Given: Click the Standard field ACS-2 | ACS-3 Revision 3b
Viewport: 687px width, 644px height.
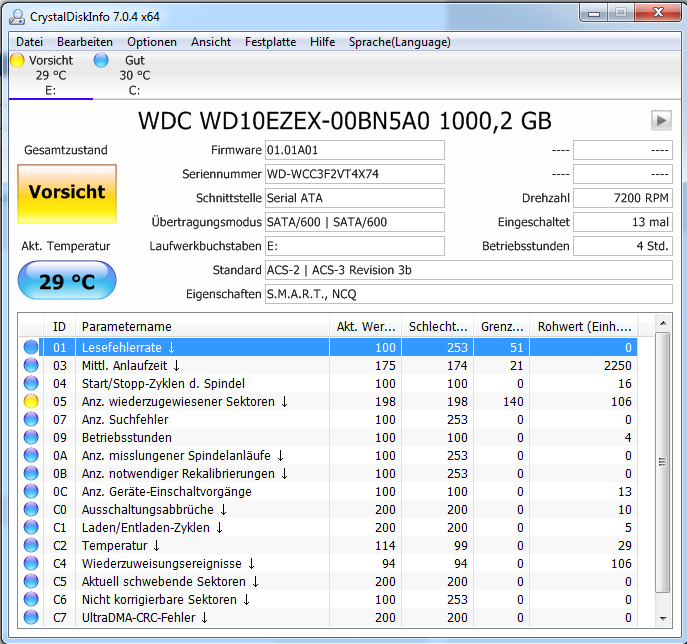Looking at the screenshot, I should pyautogui.click(x=469, y=270).
